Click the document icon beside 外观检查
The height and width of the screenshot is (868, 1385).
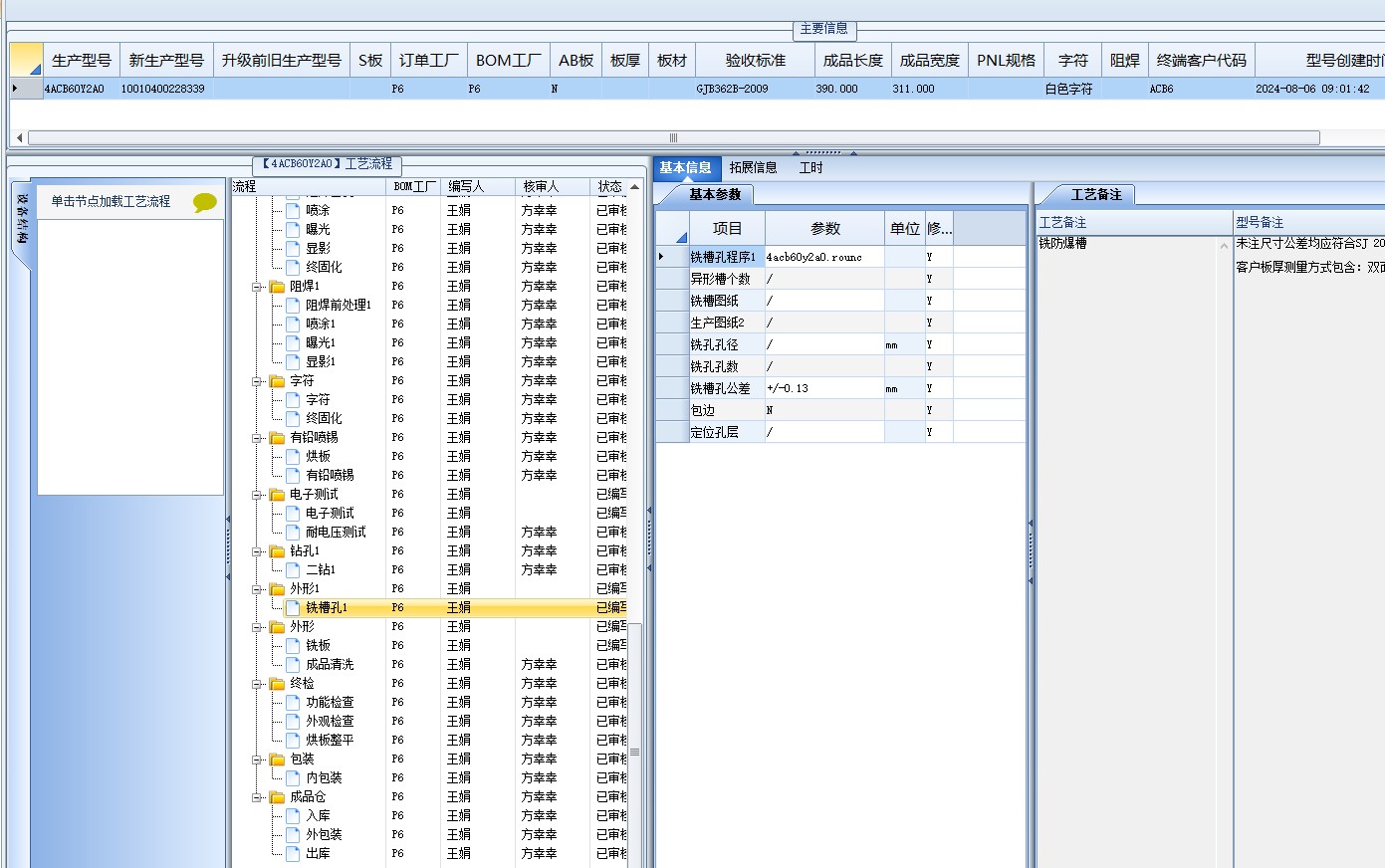(x=293, y=721)
